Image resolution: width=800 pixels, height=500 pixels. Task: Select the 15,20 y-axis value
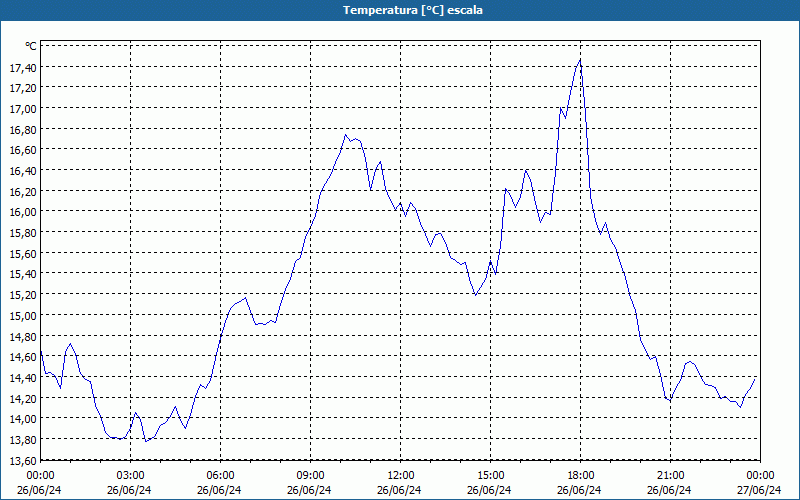coord(23,294)
